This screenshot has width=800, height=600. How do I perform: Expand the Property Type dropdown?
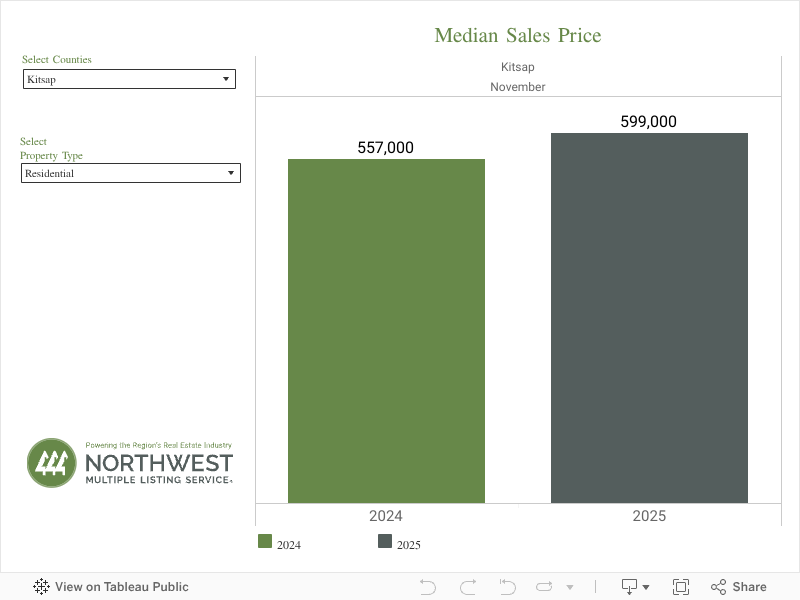(131, 173)
